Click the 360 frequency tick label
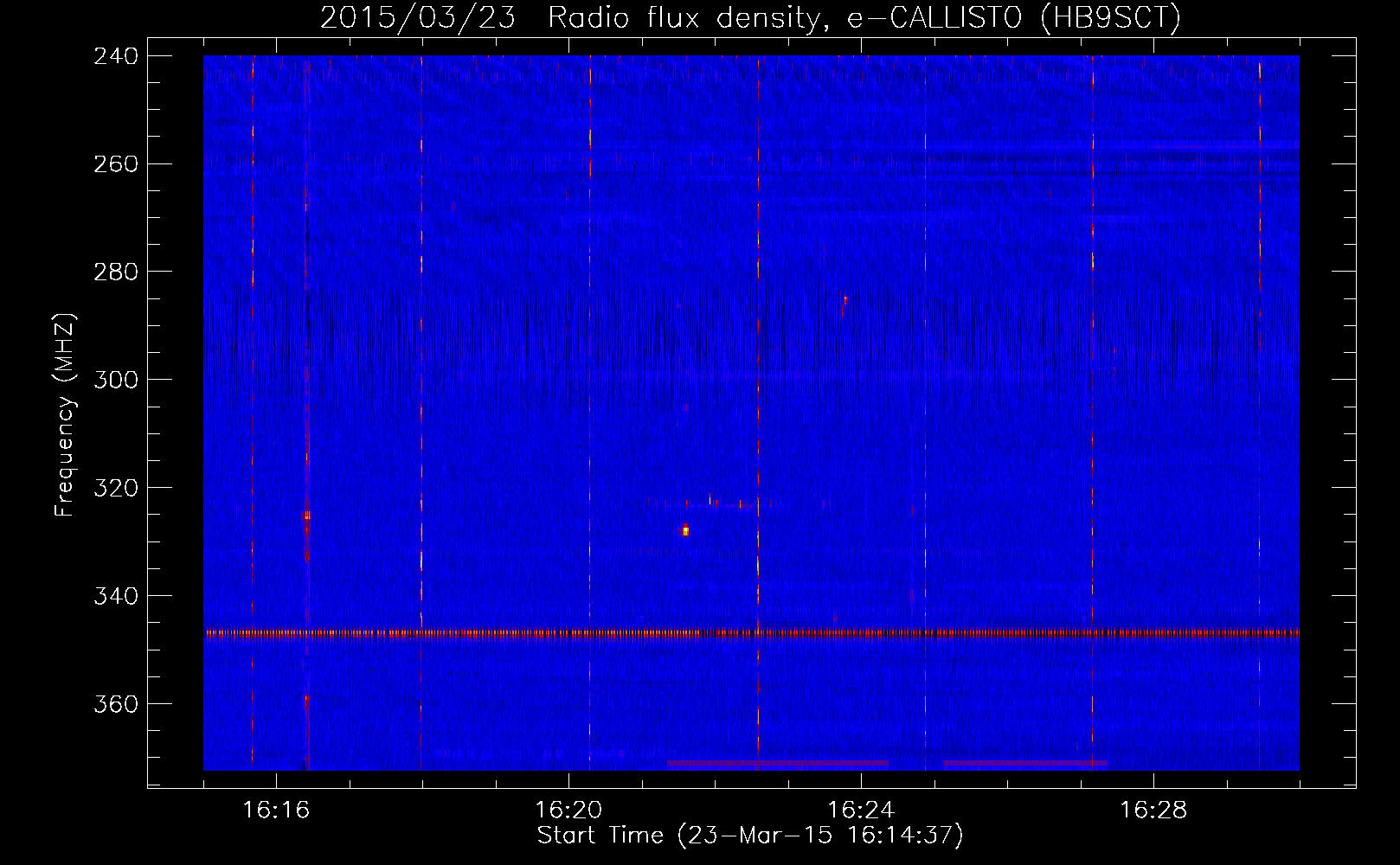The width and height of the screenshot is (1400, 865). (x=116, y=705)
